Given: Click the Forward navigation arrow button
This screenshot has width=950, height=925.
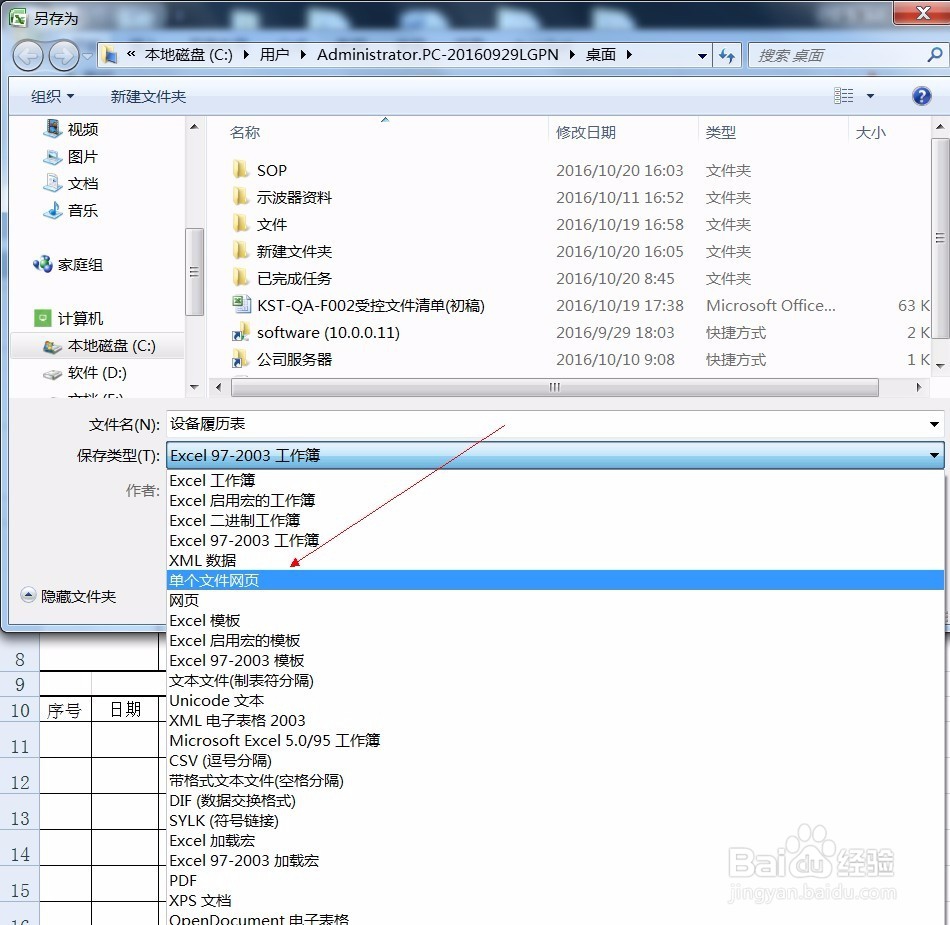Looking at the screenshot, I should tap(64, 56).
